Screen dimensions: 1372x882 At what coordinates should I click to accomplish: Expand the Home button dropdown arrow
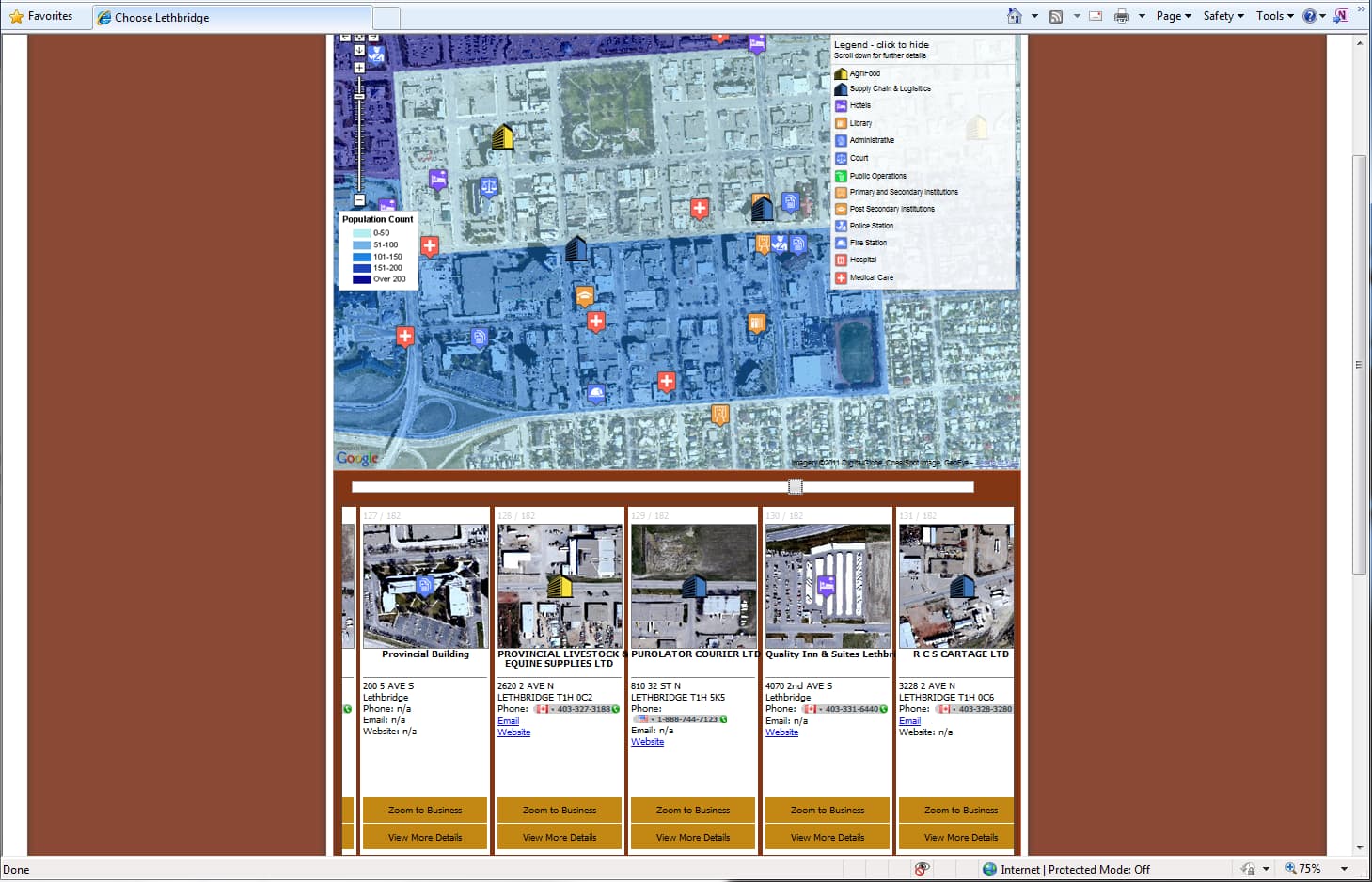pyautogui.click(x=1034, y=16)
